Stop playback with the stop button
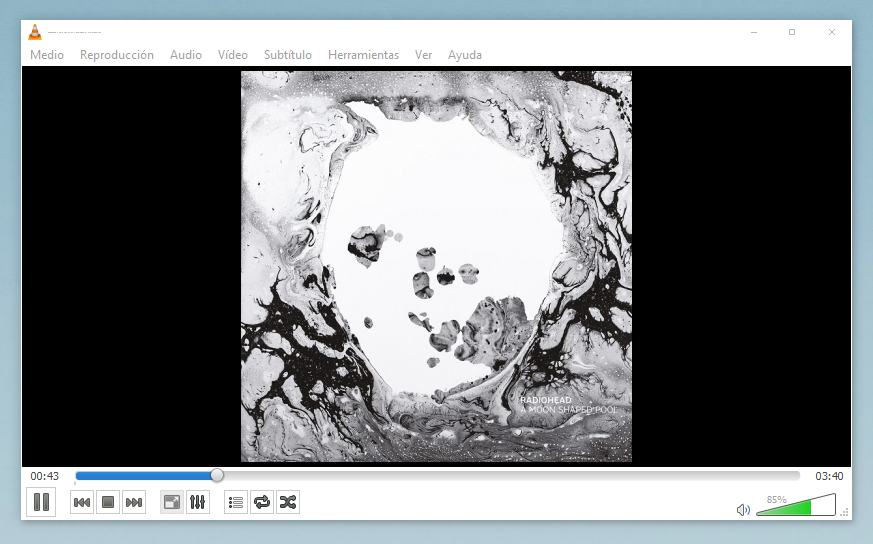The height and width of the screenshot is (544, 873). point(108,502)
